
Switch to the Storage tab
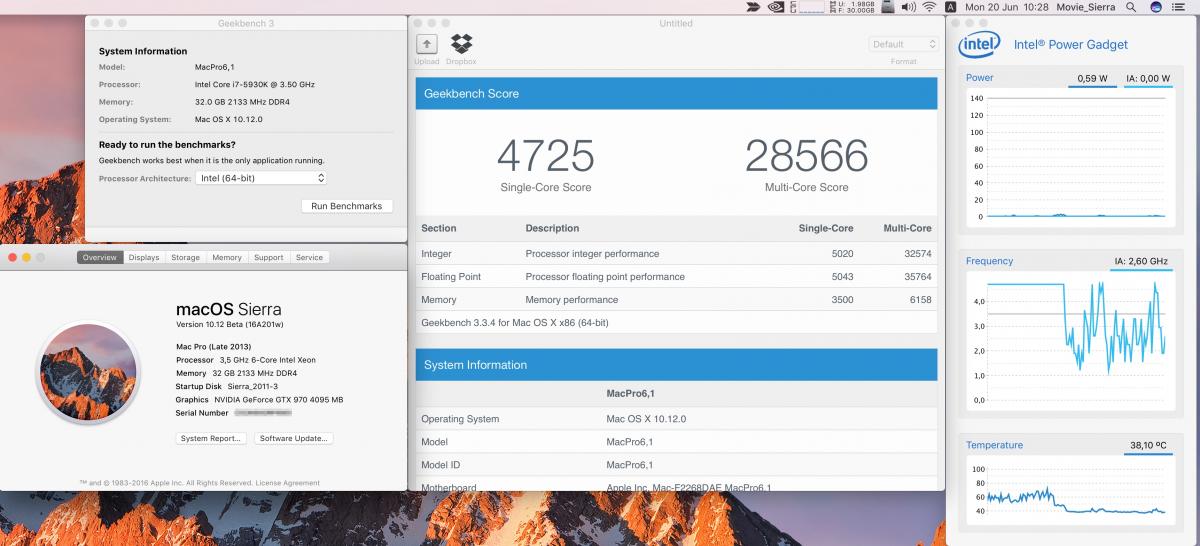pos(186,257)
